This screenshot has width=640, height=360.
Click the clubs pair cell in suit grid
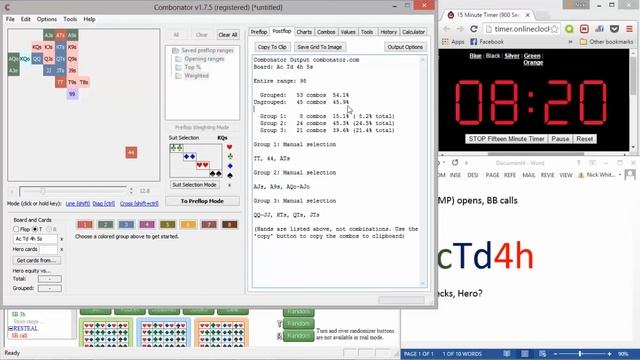[176, 148]
